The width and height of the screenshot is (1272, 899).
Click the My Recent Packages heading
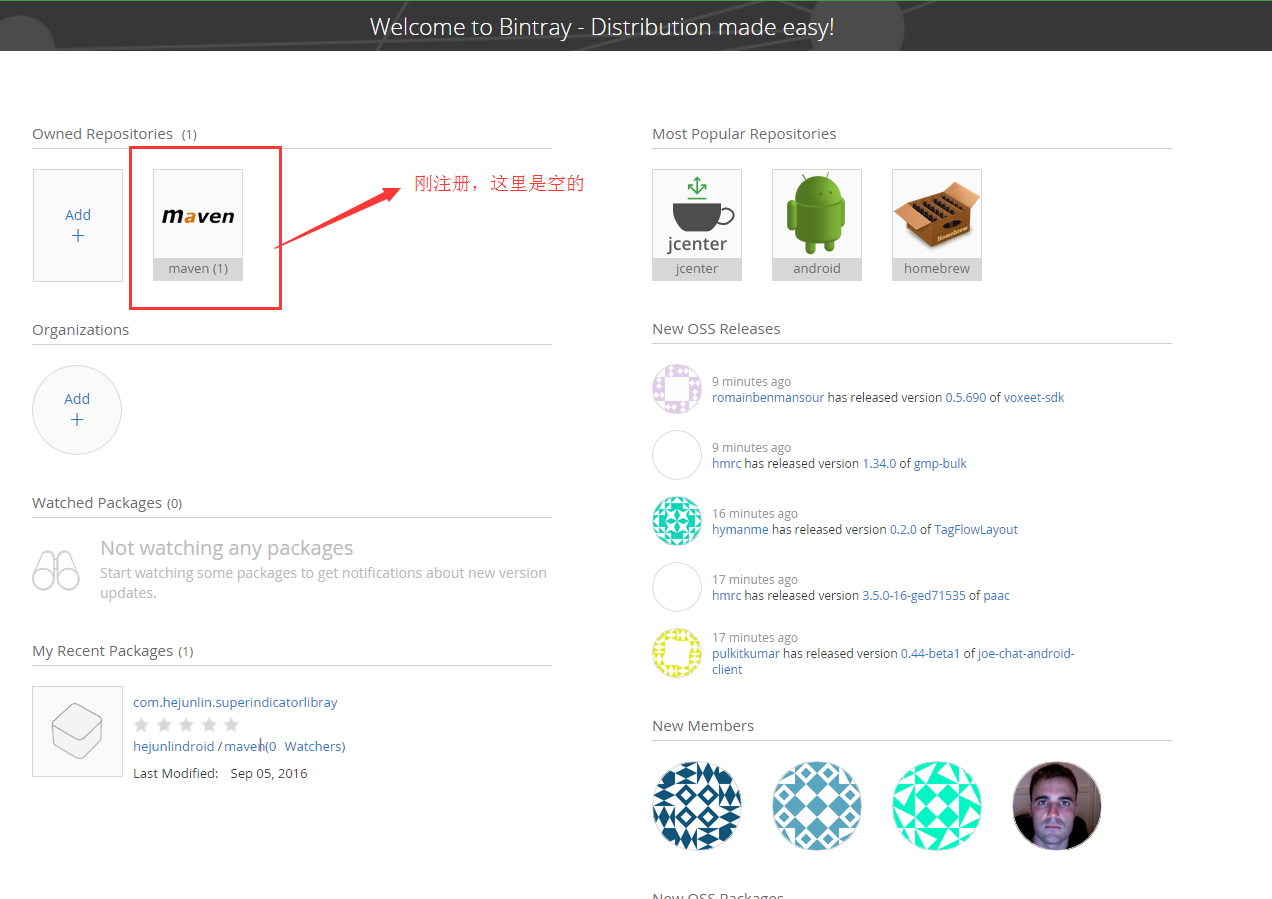click(102, 651)
